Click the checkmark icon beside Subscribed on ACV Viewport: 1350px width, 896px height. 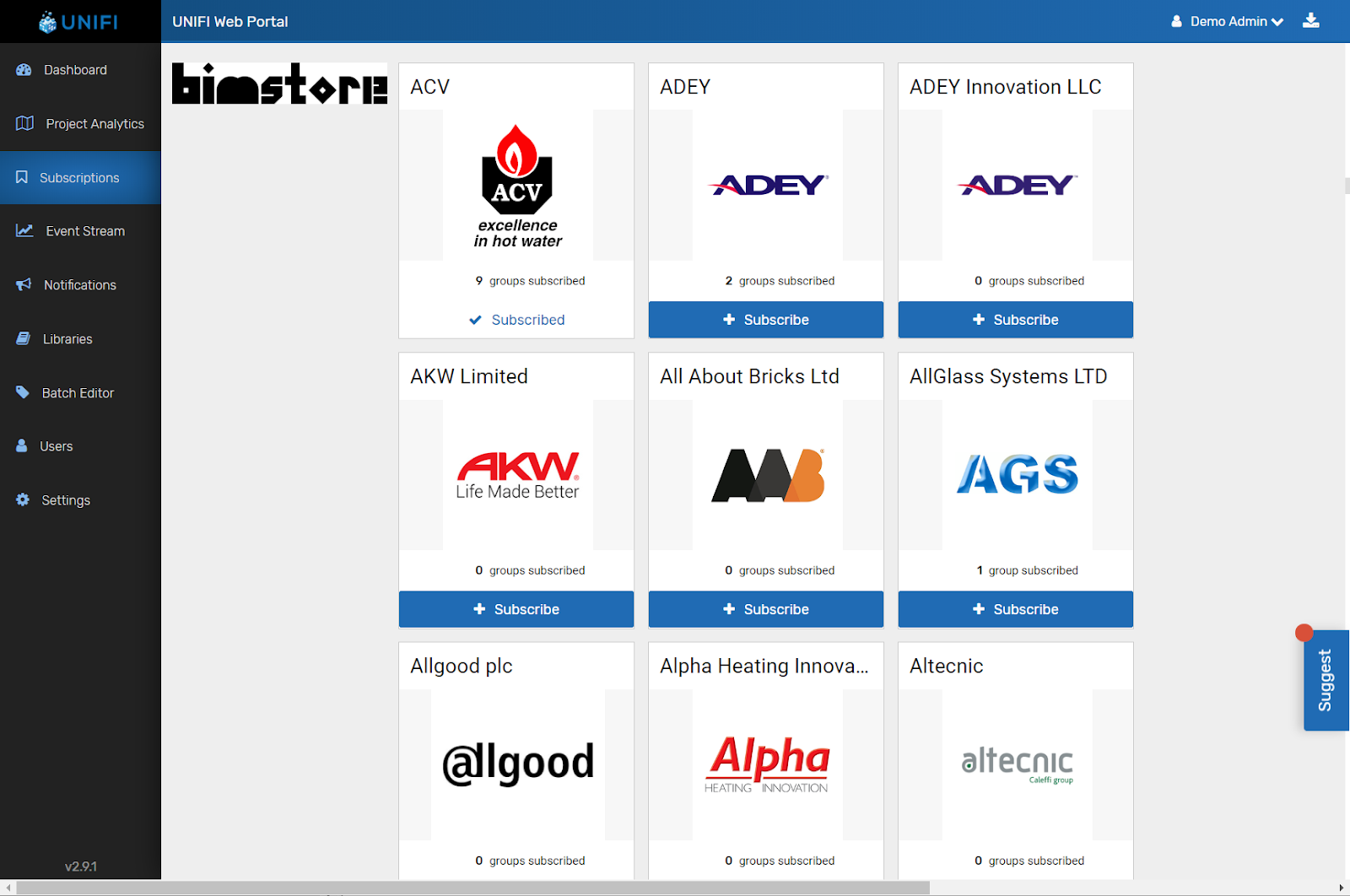pos(475,320)
